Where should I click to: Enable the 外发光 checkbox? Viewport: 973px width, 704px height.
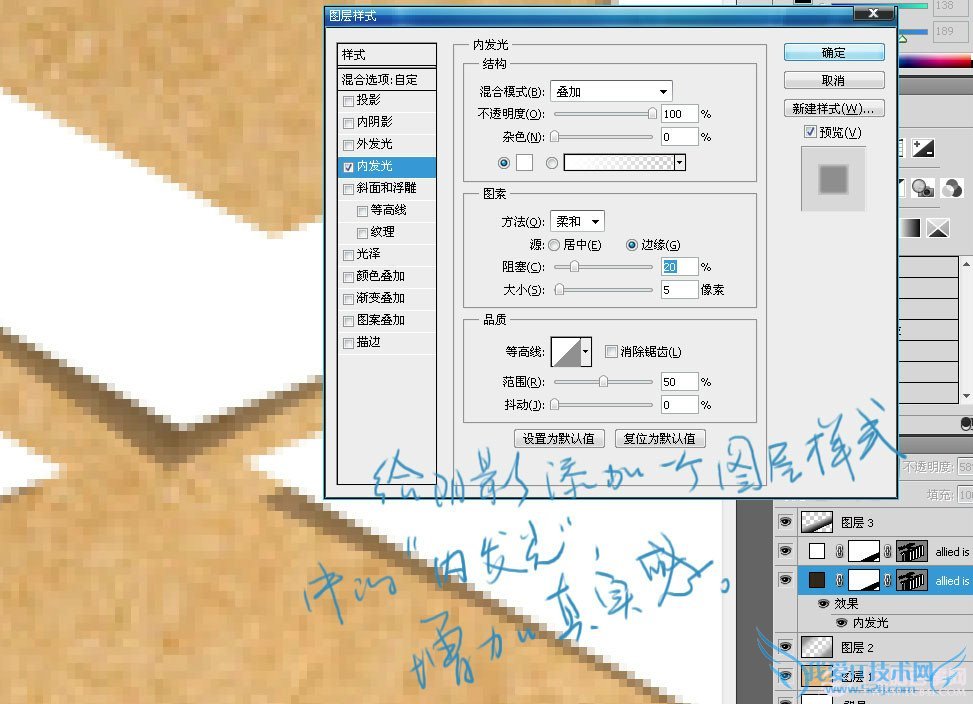(348, 145)
